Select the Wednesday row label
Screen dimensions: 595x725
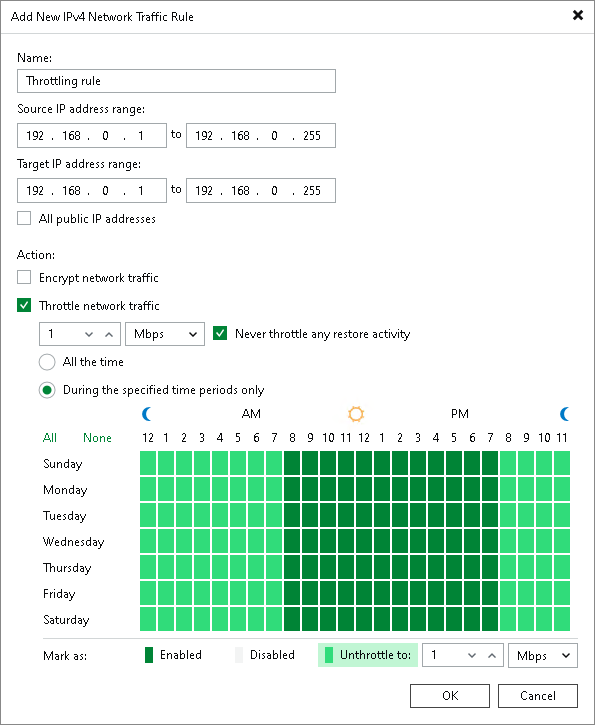(74, 541)
